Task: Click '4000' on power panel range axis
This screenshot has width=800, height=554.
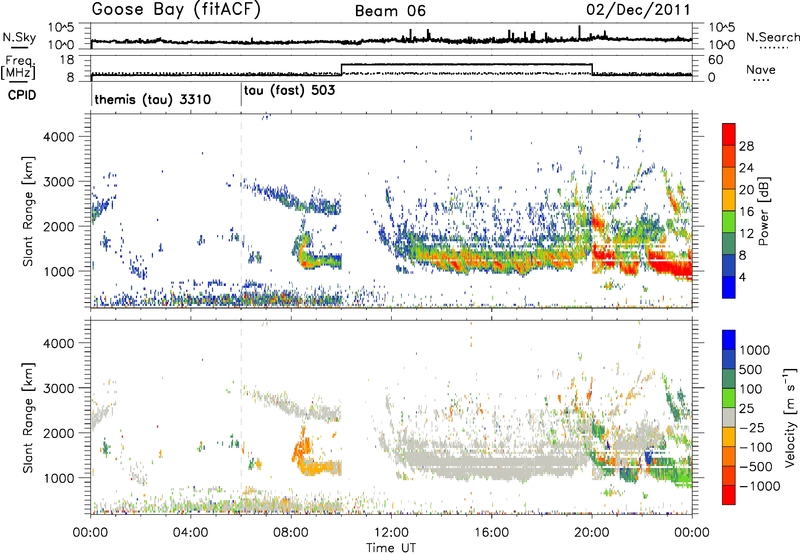Action: [58, 137]
